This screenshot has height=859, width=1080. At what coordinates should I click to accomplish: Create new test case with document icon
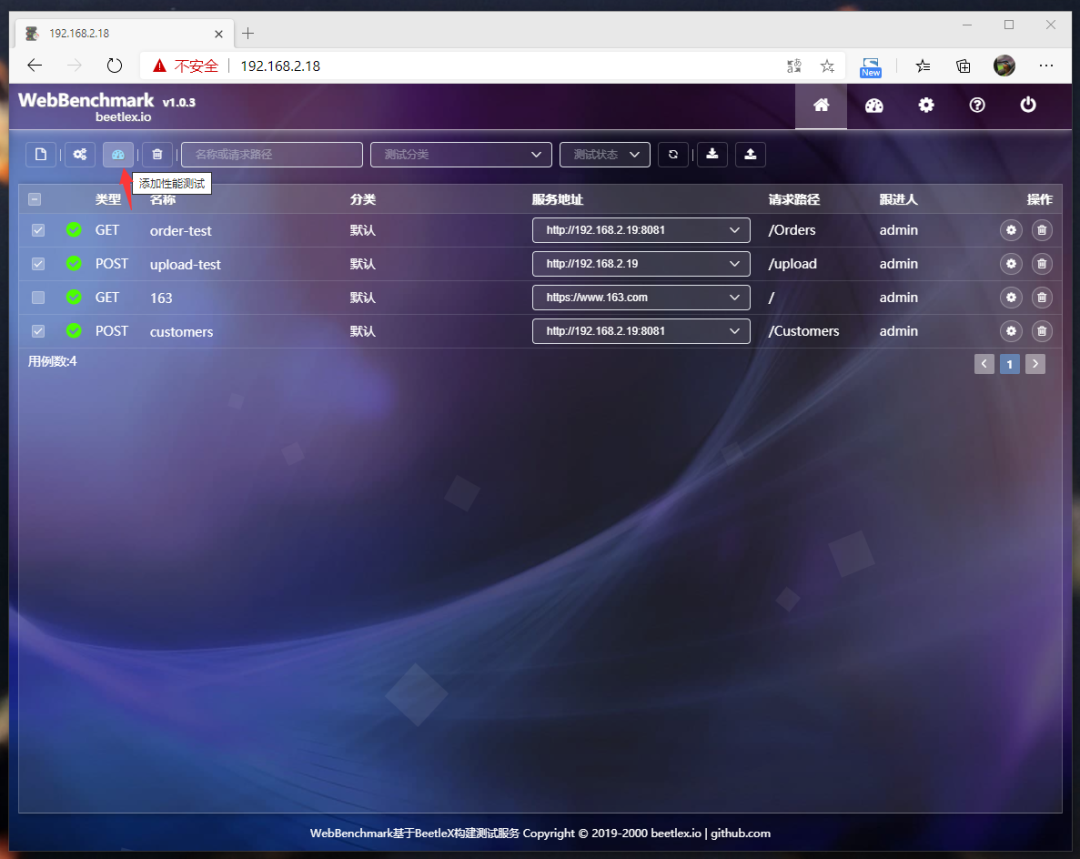pos(41,154)
